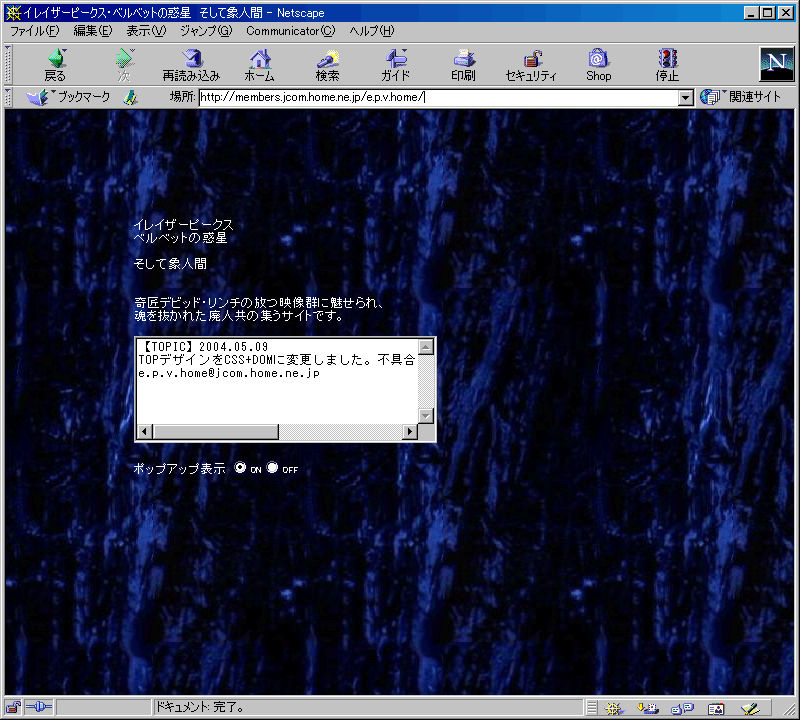Open the ジャンプ(G) menu
Viewport: 800px width, 720px height.
pos(206,31)
